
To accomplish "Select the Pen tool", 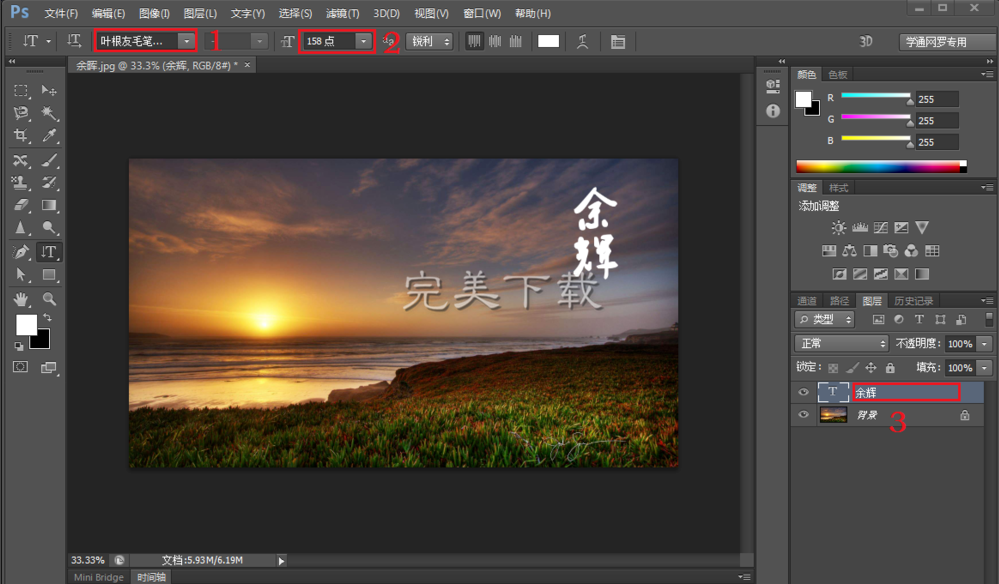I will [21, 251].
